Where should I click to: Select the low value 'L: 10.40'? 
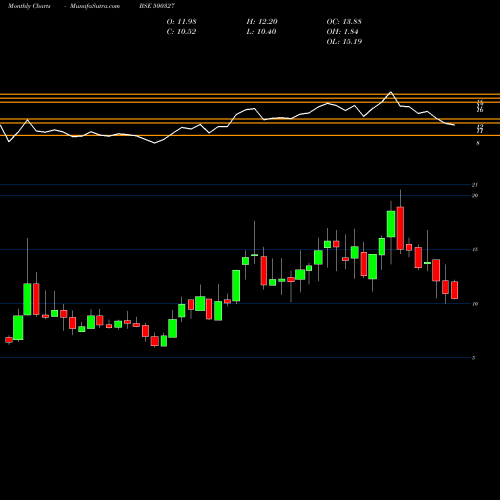pos(261,32)
